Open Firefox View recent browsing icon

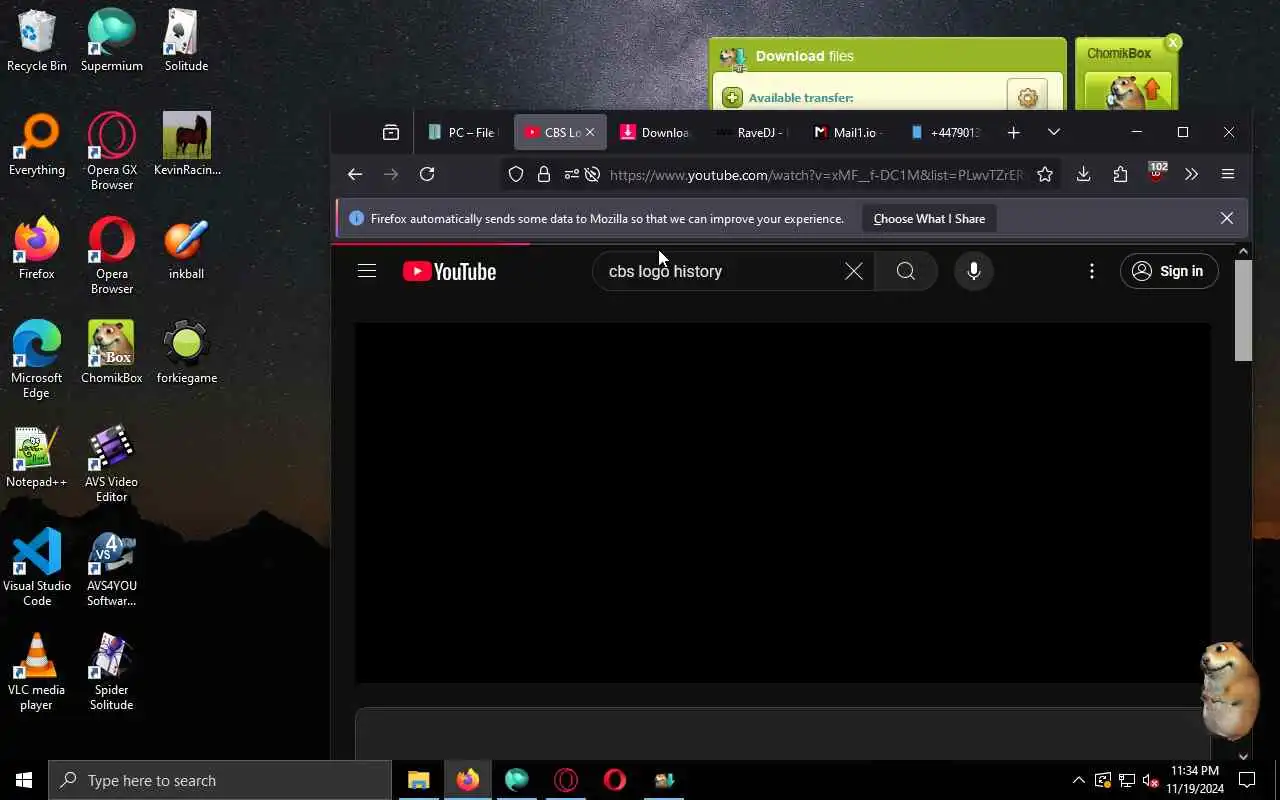(391, 132)
